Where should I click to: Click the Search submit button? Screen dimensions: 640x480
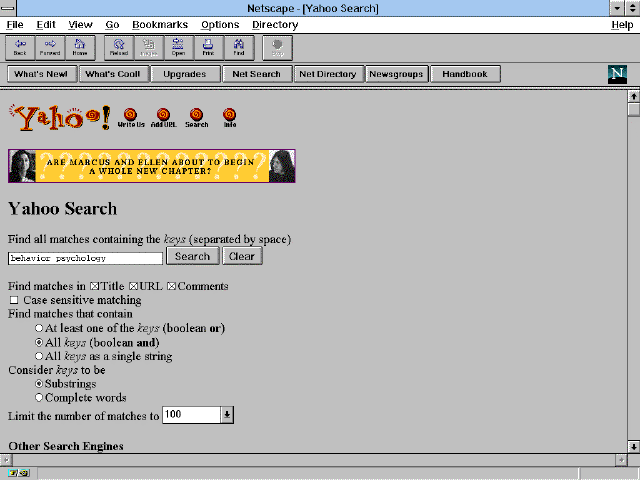[x=192, y=256]
